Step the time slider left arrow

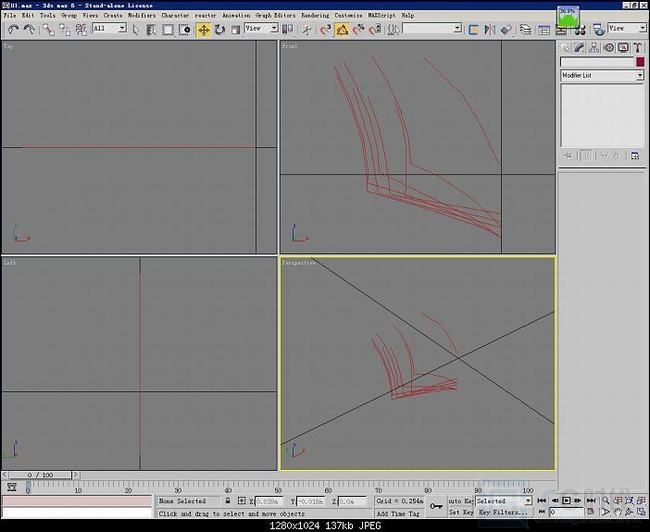point(5,475)
